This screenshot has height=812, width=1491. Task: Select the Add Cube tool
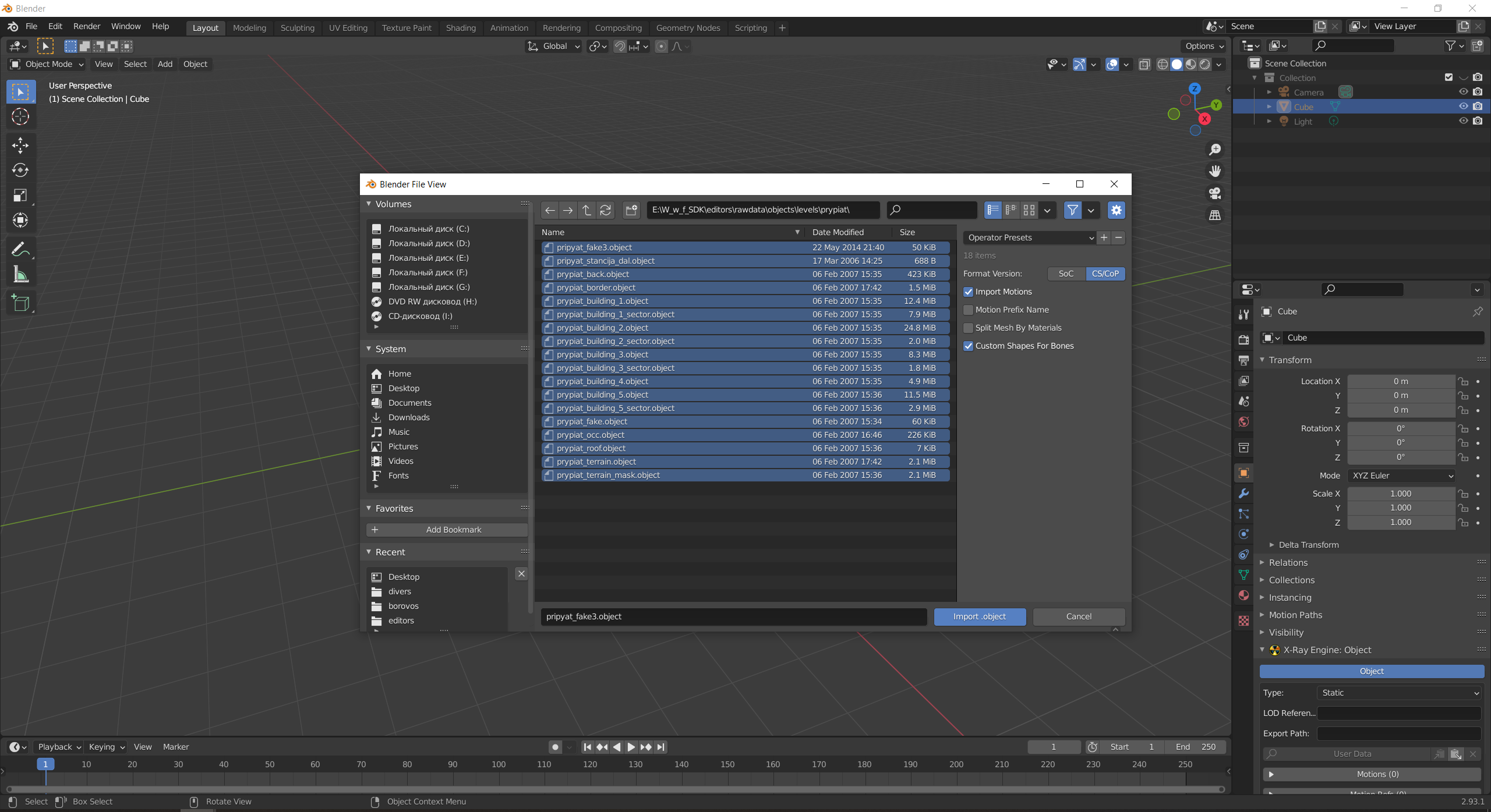[x=20, y=303]
